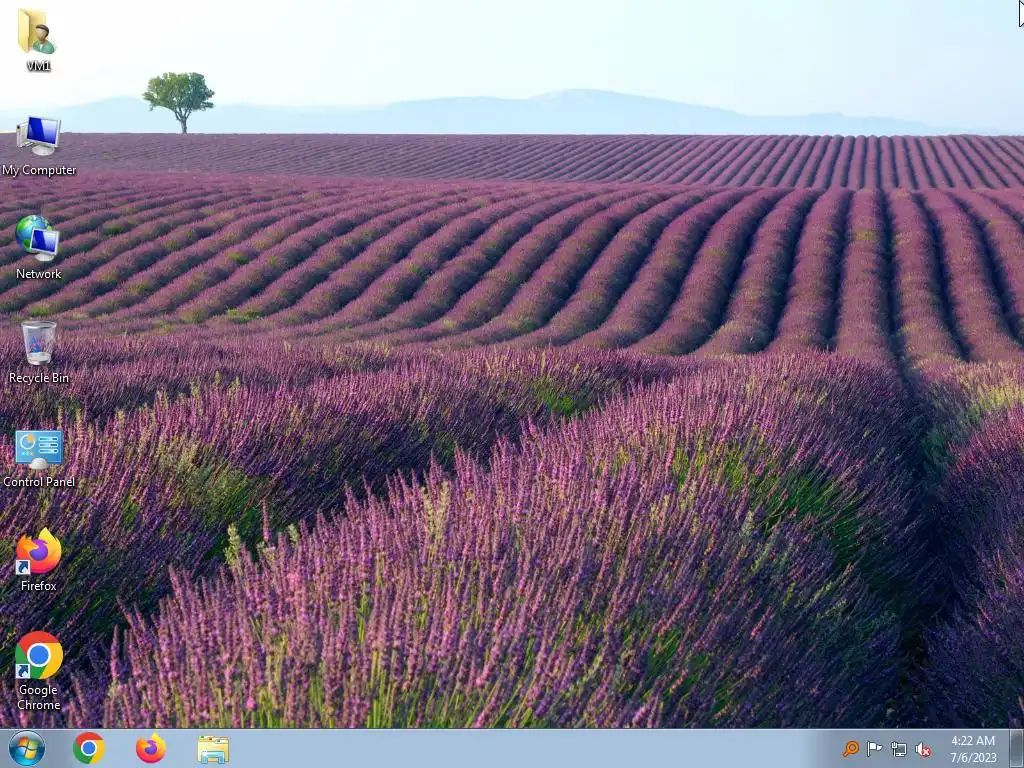The width and height of the screenshot is (1024, 768).
Task: Open Windows Explorer from the taskbar
Action: tap(213, 749)
